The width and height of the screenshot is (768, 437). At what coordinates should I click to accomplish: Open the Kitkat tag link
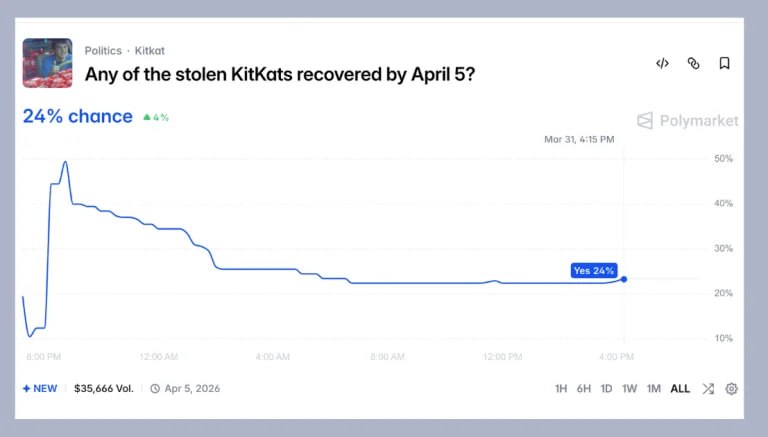(x=149, y=50)
